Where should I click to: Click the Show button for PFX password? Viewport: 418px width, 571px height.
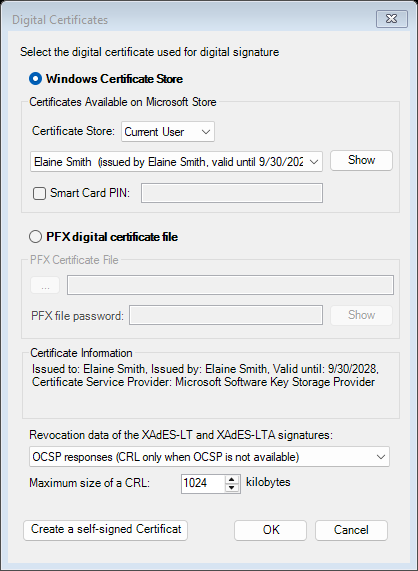click(361, 315)
